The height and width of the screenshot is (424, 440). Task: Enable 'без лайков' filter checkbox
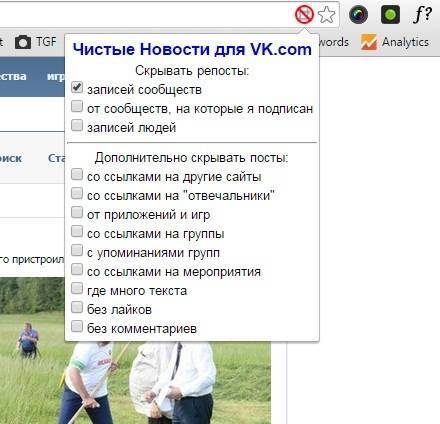point(77,307)
